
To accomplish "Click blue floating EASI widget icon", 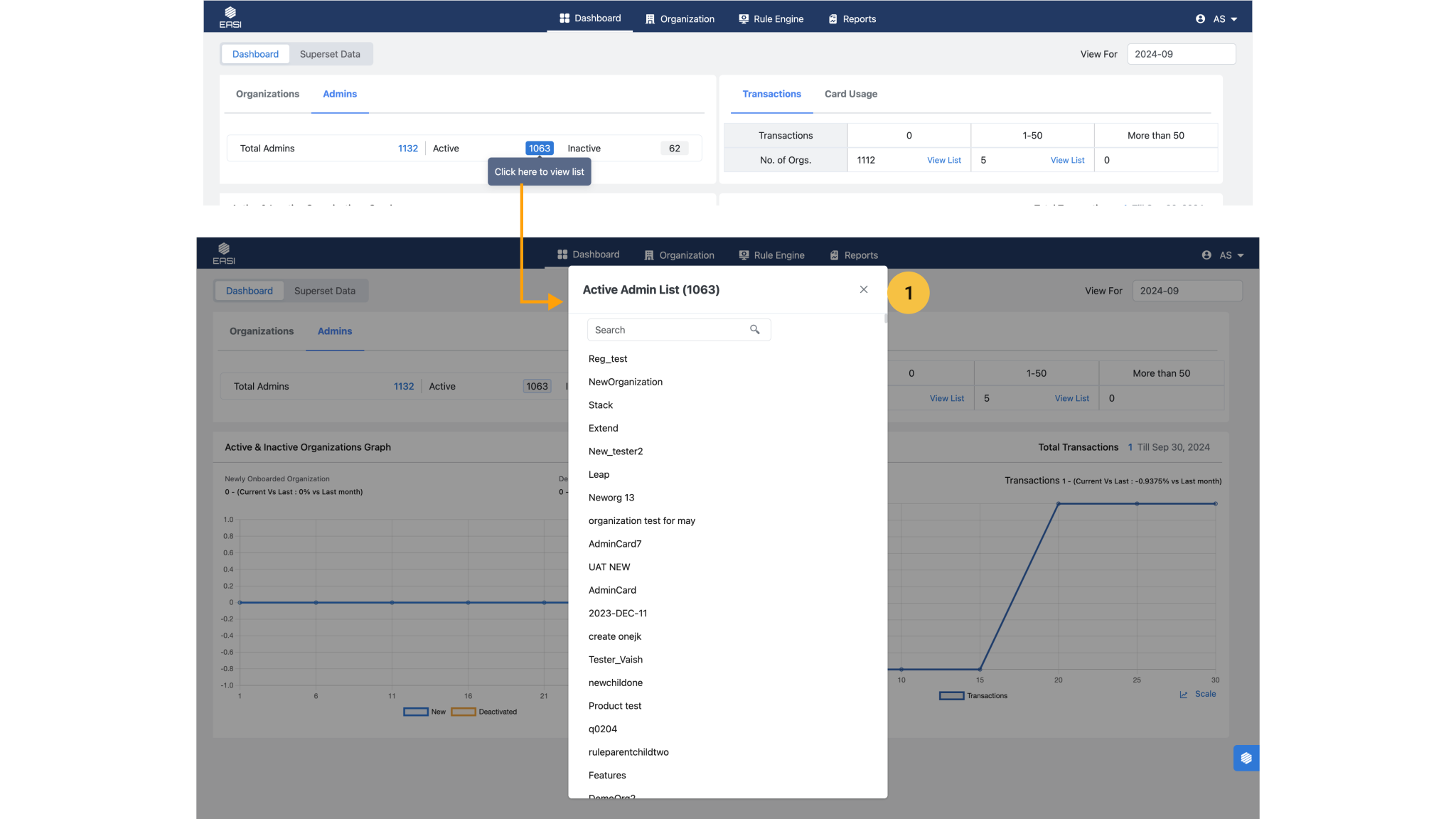I will pyautogui.click(x=1246, y=758).
